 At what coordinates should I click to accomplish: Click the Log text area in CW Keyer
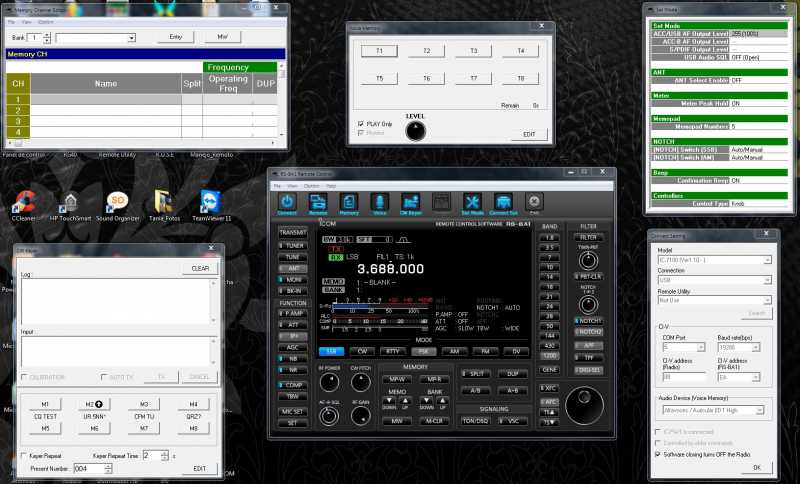pos(119,301)
